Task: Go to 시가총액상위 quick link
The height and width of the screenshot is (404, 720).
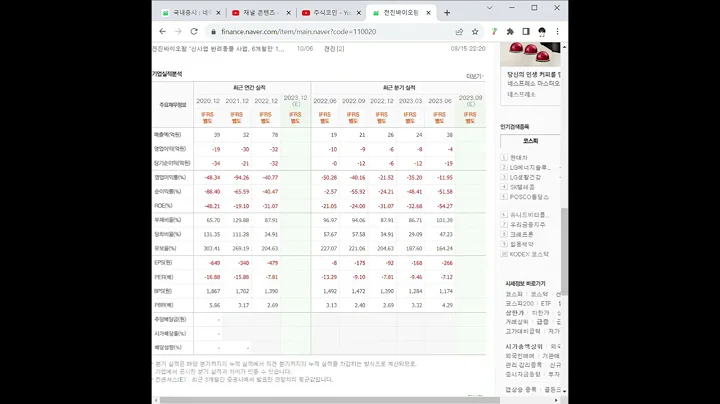Action: pyautogui.click(x=524, y=347)
